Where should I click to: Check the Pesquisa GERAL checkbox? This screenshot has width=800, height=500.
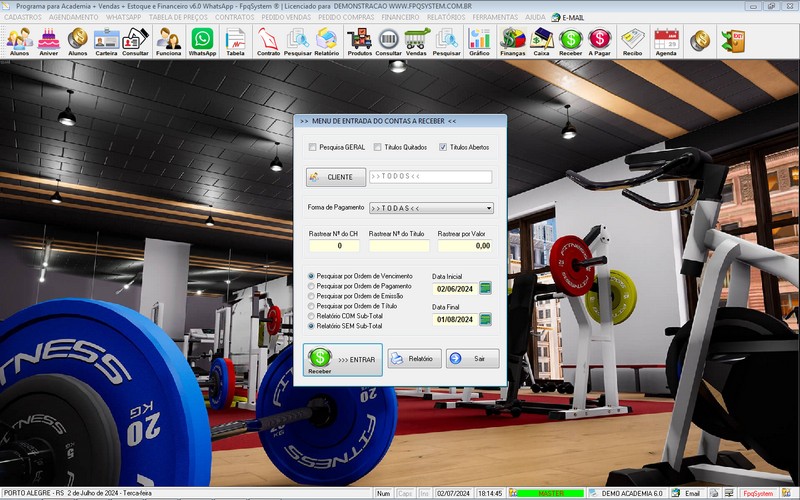[312, 147]
